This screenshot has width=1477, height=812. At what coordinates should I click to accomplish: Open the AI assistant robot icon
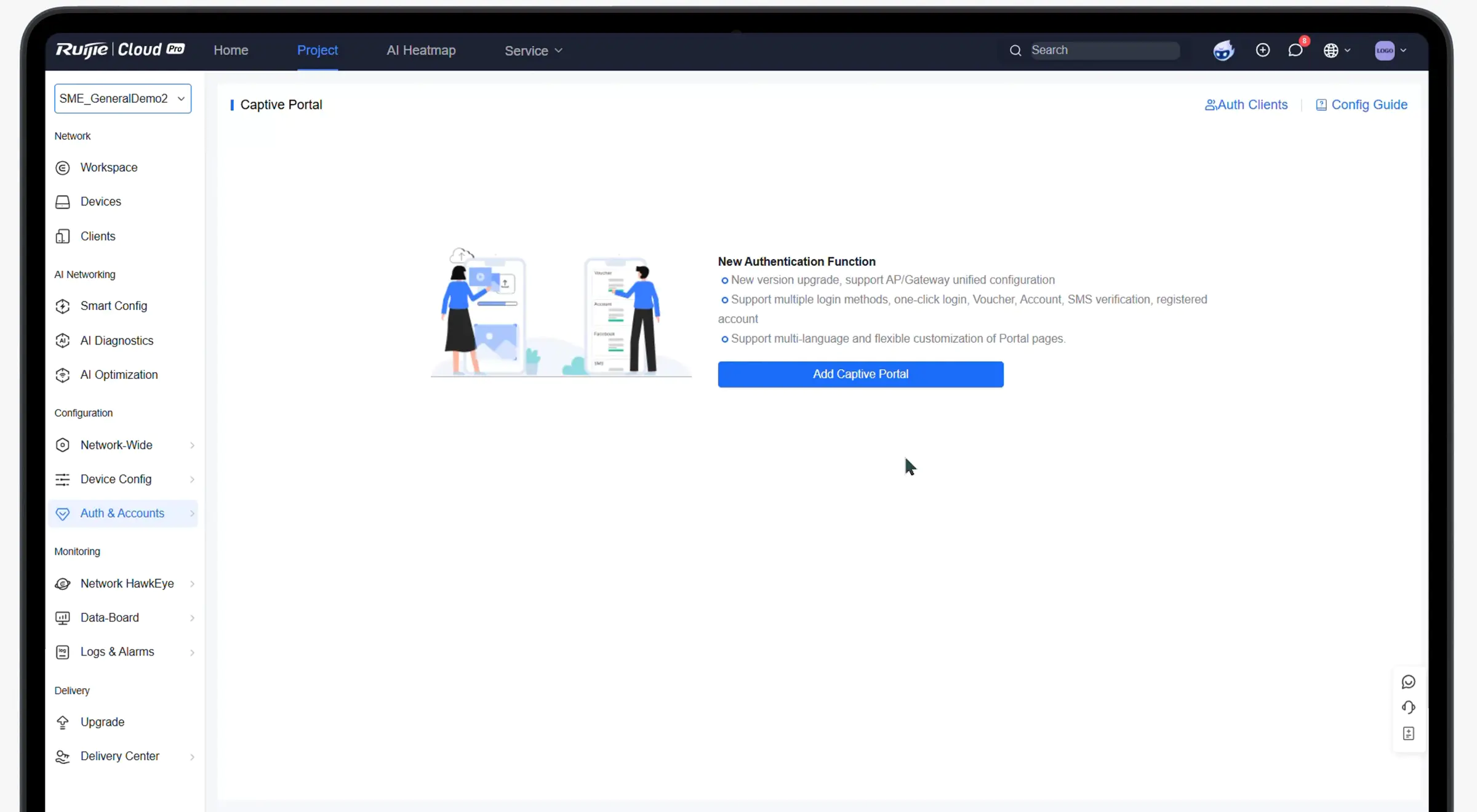pyautogui.click(x=1223, y=50)
